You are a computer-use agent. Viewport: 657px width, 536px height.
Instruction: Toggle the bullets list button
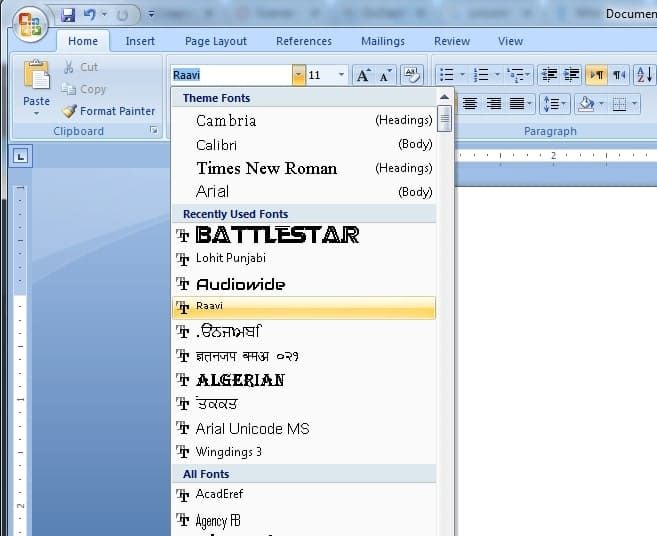coord(446,76)
